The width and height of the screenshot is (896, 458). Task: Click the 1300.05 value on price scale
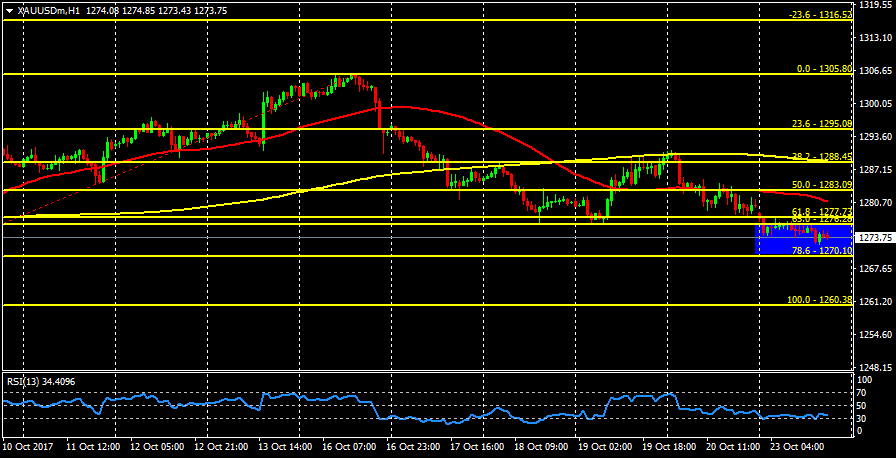(876, 104)
